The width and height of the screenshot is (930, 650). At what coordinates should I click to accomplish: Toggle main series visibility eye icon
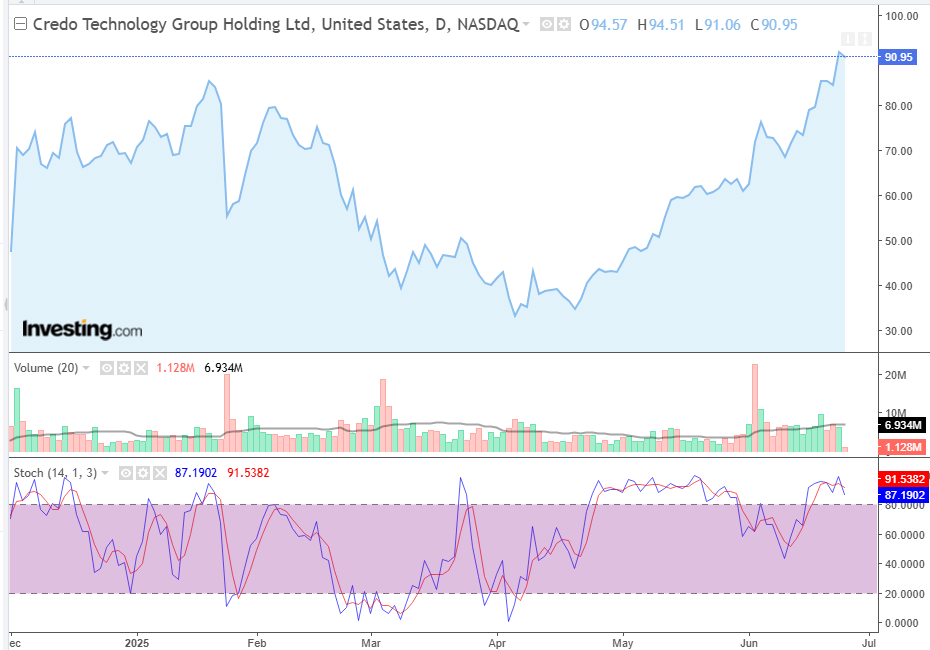(x=547, y=24)
